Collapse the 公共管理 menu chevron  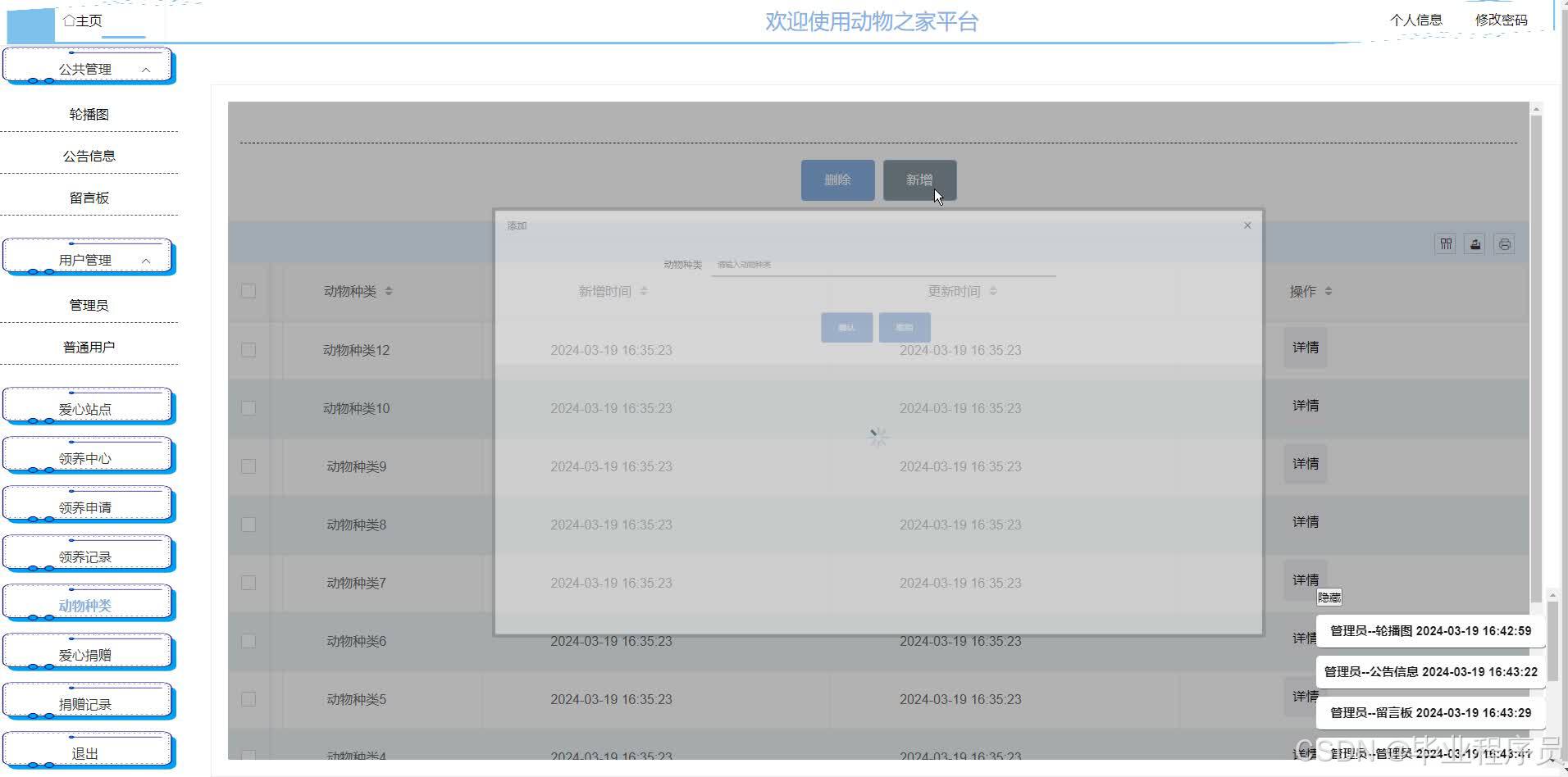click(146, 70)
